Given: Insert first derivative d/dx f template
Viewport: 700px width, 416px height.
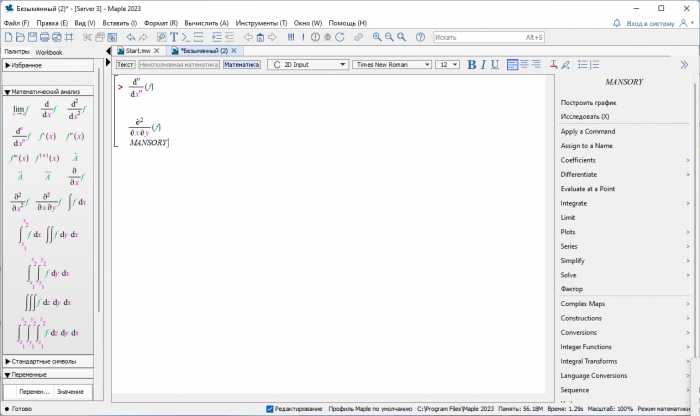Looking at the screenshot, I should pyautogui.click(x=48, y=110).
